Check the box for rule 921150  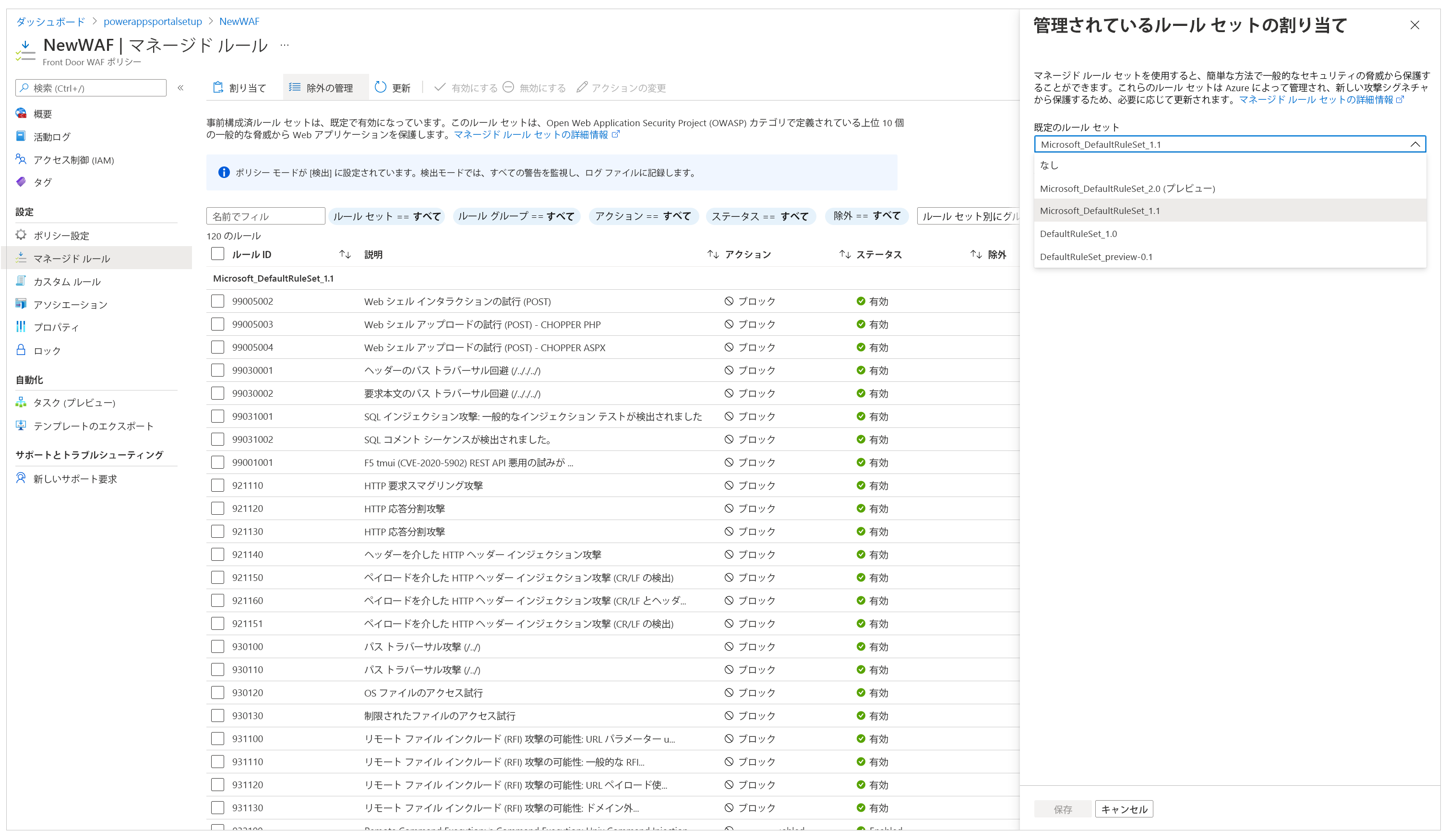click(217, 578)
